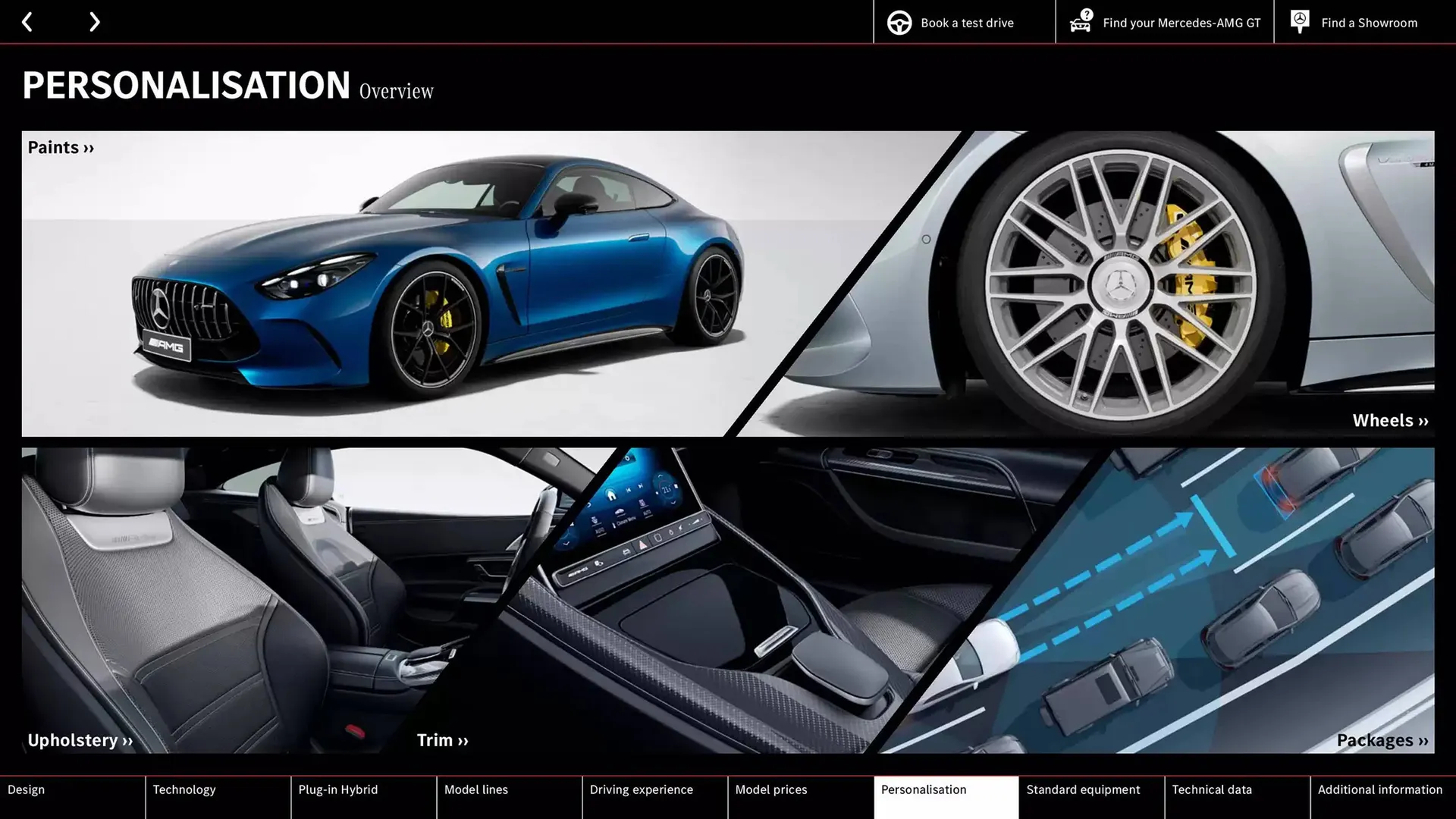Viewport: 1456px width, 819px height.
Task: Switch to the Additional information tab
Action: 1383,797
